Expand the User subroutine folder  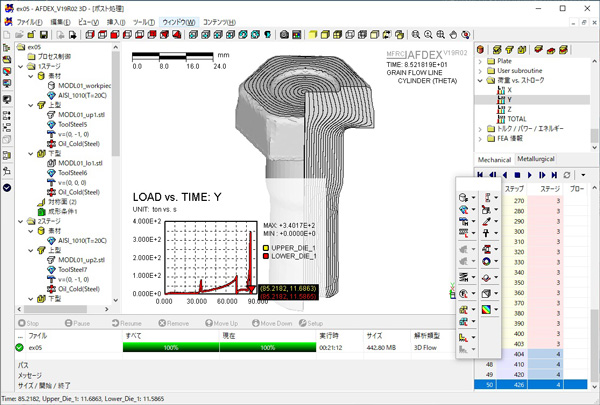click(480, 71)
